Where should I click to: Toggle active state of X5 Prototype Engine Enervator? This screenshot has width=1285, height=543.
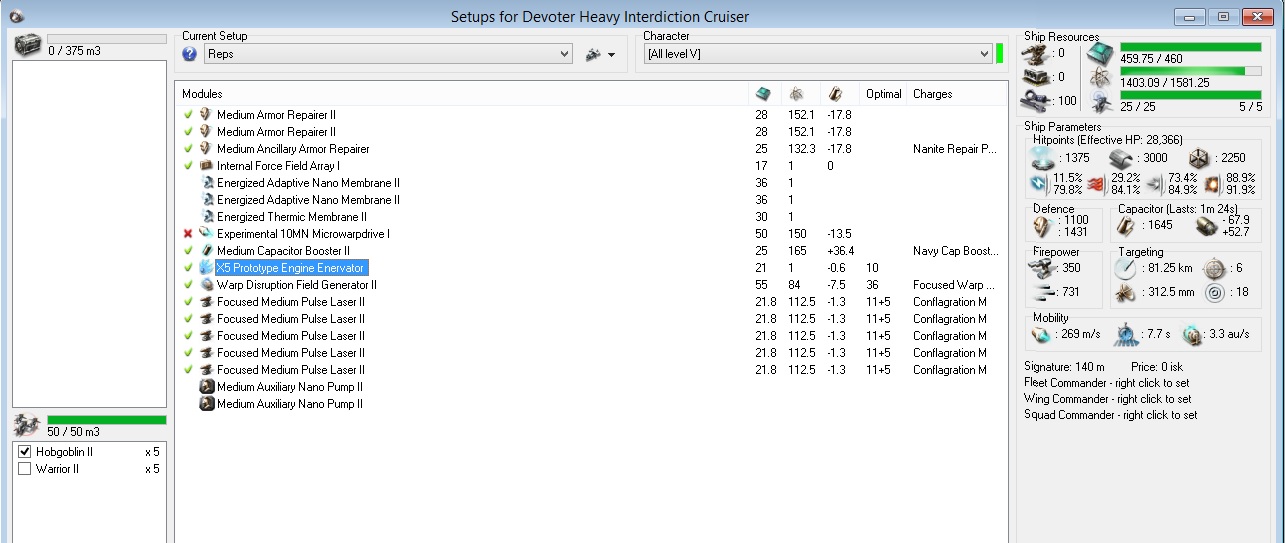coord(188,268)
